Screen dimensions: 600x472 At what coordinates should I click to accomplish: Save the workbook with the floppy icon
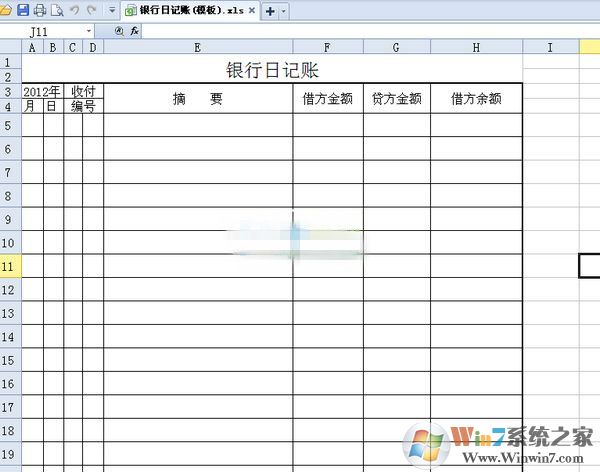23,10
